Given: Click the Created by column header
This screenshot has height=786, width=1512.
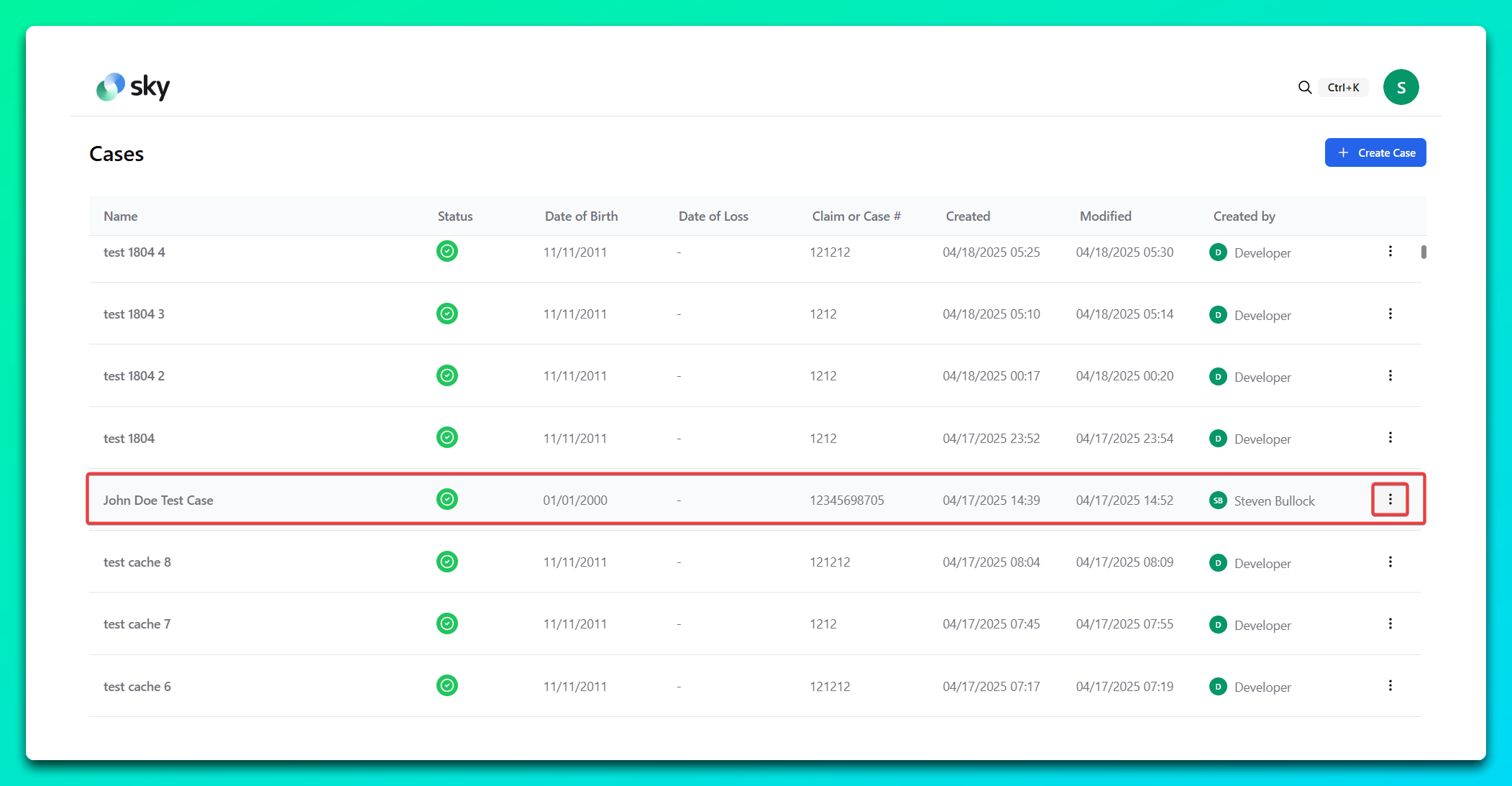Looking at the screenshot, I should click(1243, 216).
